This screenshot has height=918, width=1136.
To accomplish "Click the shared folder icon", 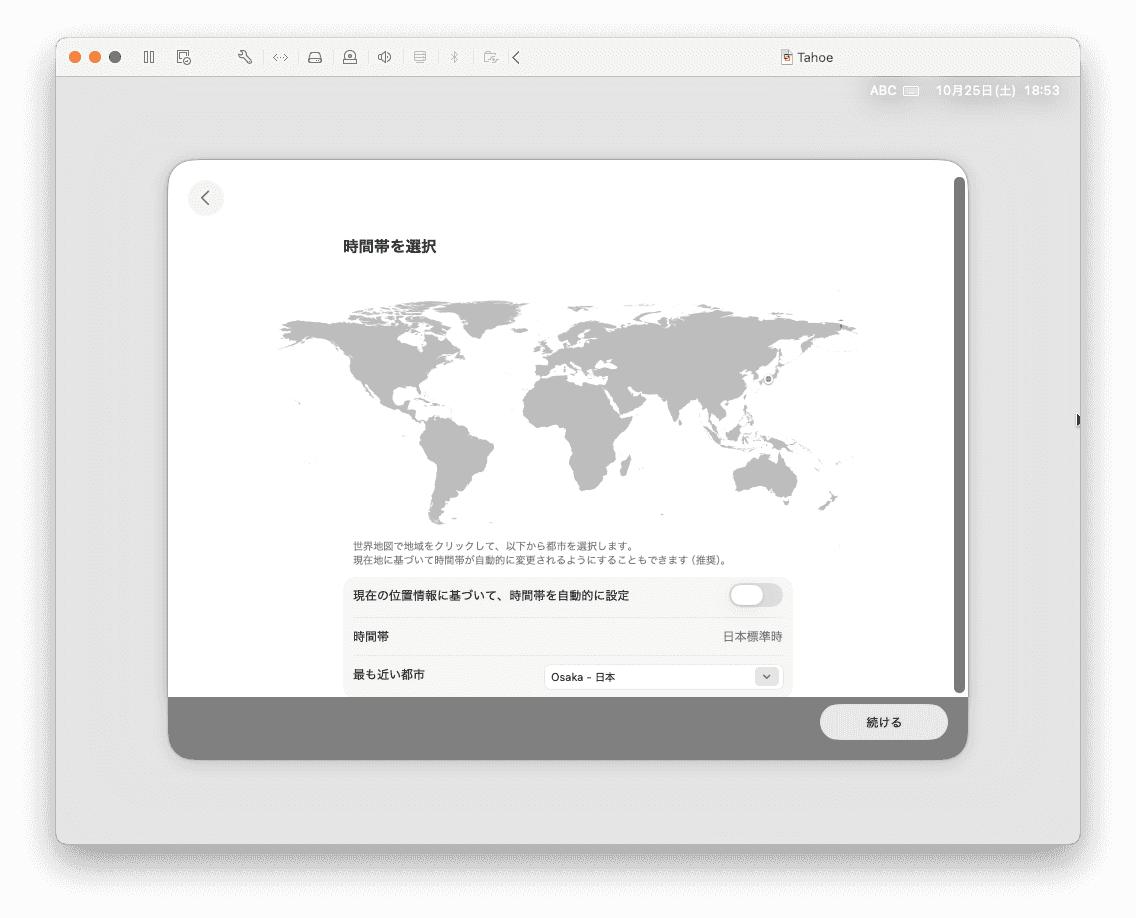I will (490, 57).
